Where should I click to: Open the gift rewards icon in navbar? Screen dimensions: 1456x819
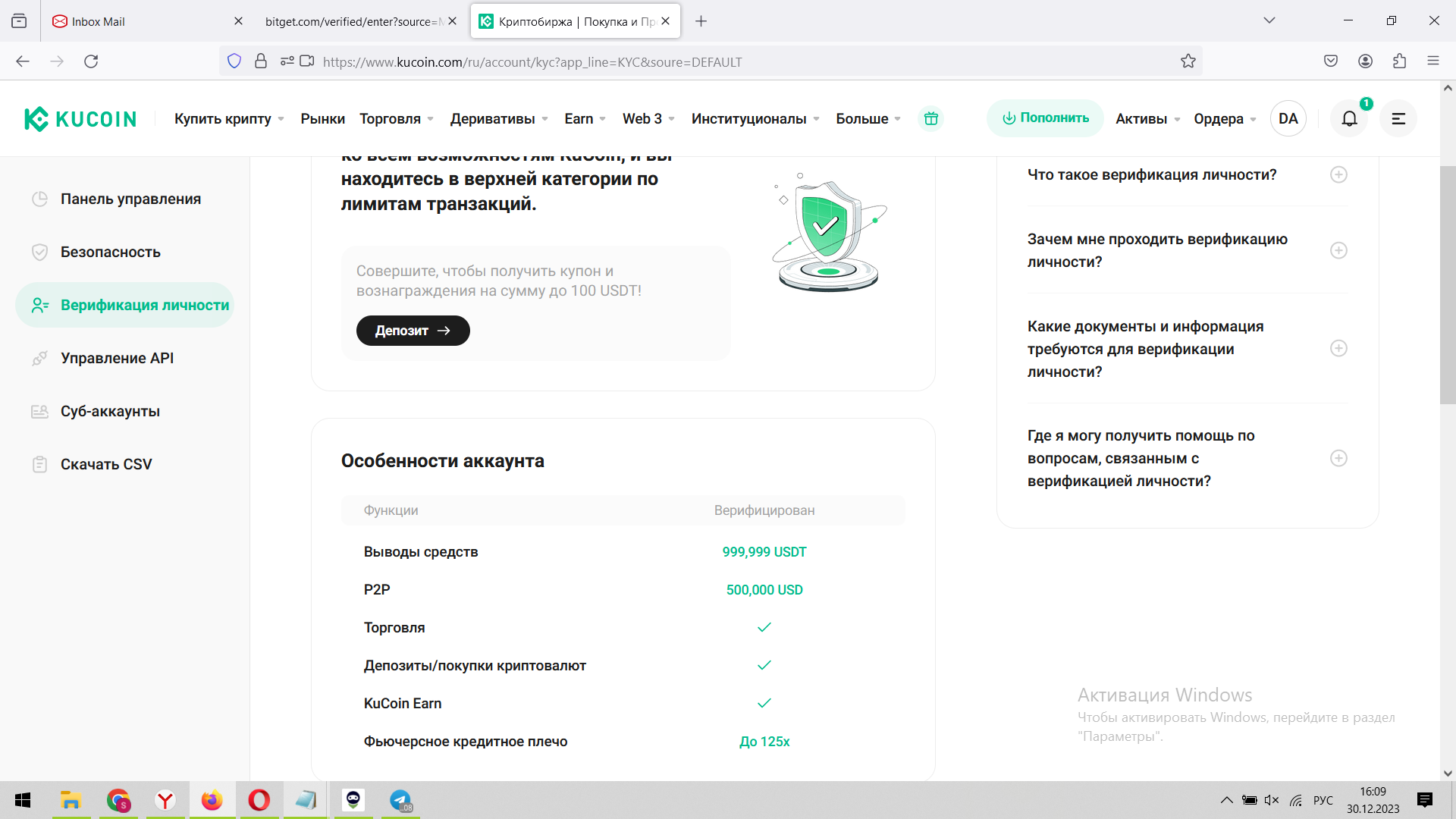930,118
